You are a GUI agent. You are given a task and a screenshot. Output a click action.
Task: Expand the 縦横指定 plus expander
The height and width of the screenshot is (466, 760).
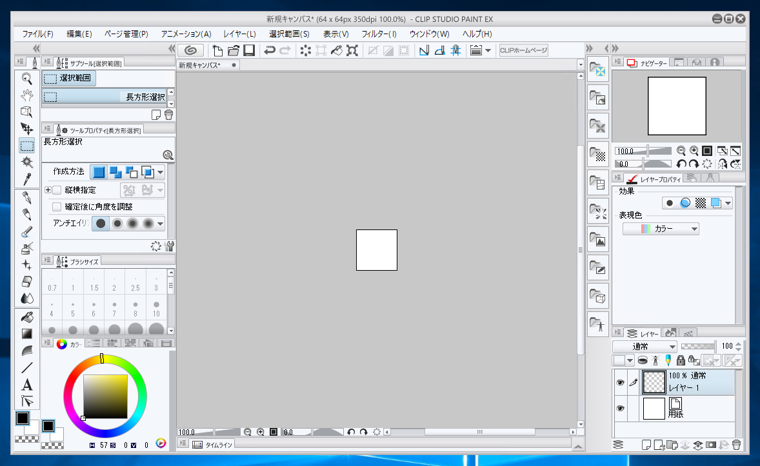click(48, 190)
